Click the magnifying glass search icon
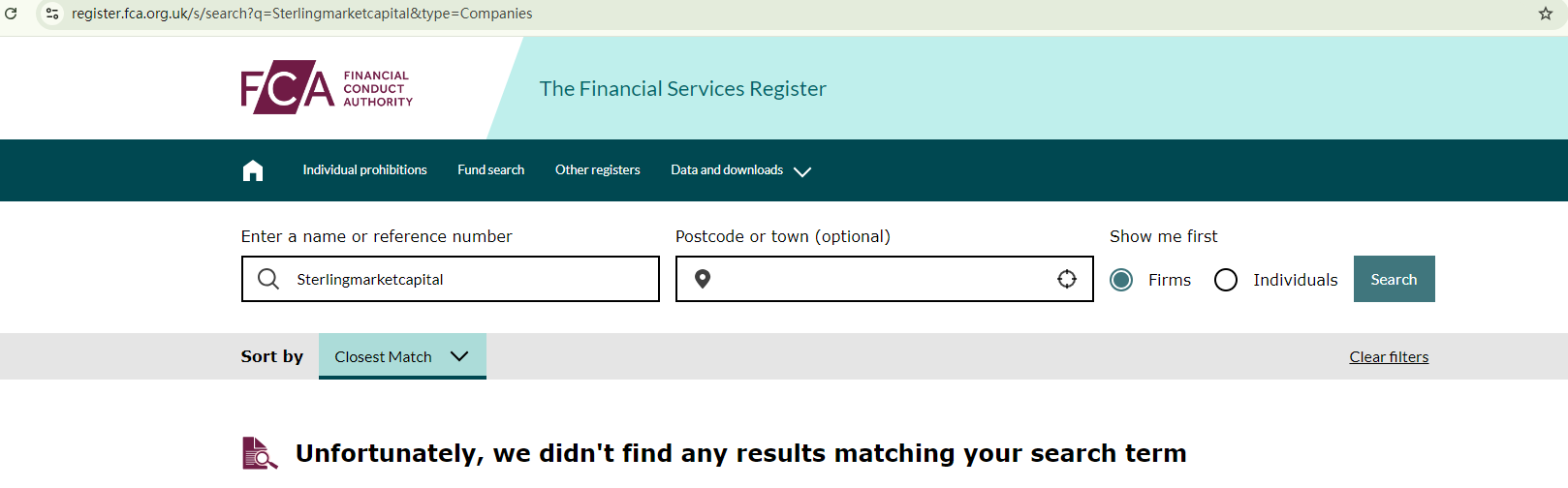The image size is (1568, 488). pos(268,279)
